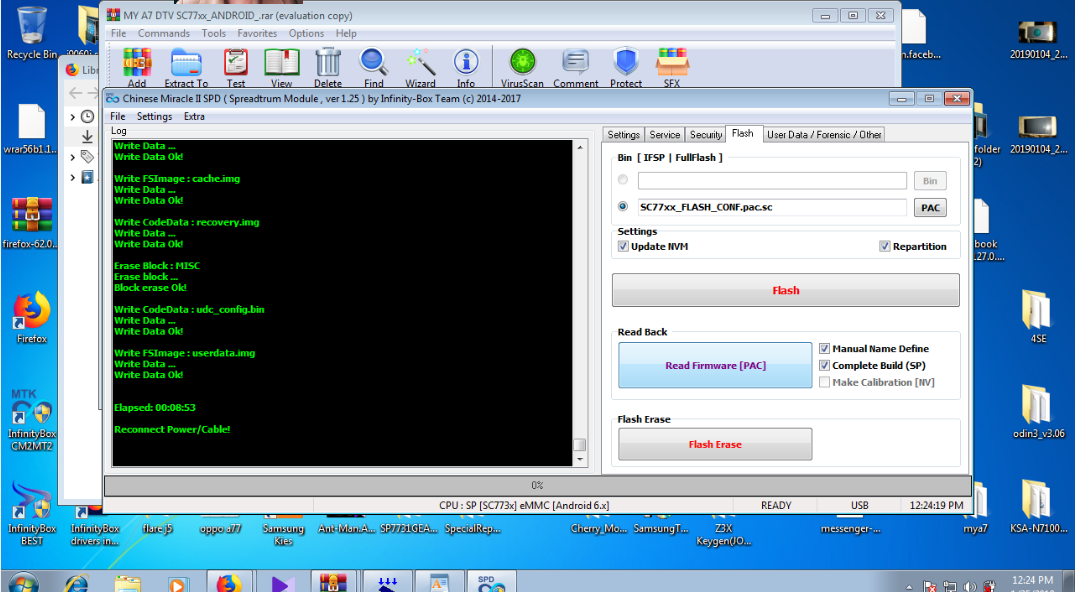Toggle the Repartition checkbox
This screenshot has height=592, width=1075.
click(x=884, y=246)
